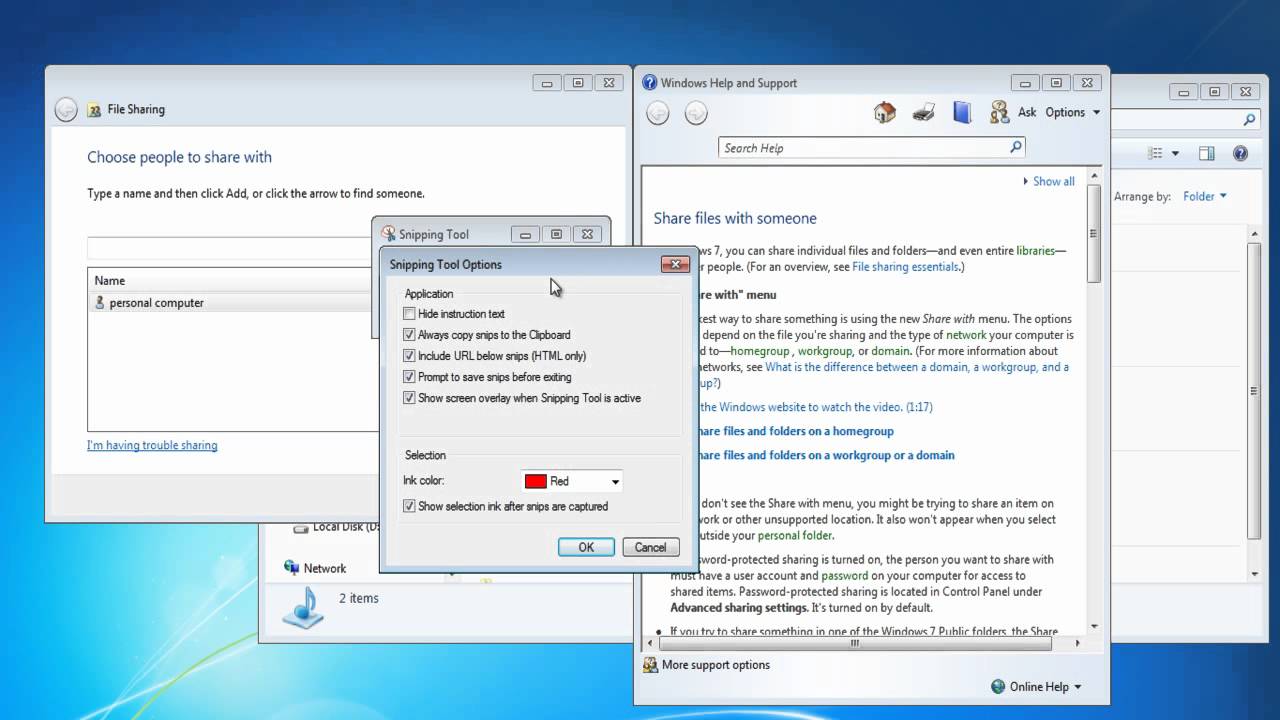The image size is (1280, 720).
Task: Click Help article scroll up arrow
Action: point(1094,176)
